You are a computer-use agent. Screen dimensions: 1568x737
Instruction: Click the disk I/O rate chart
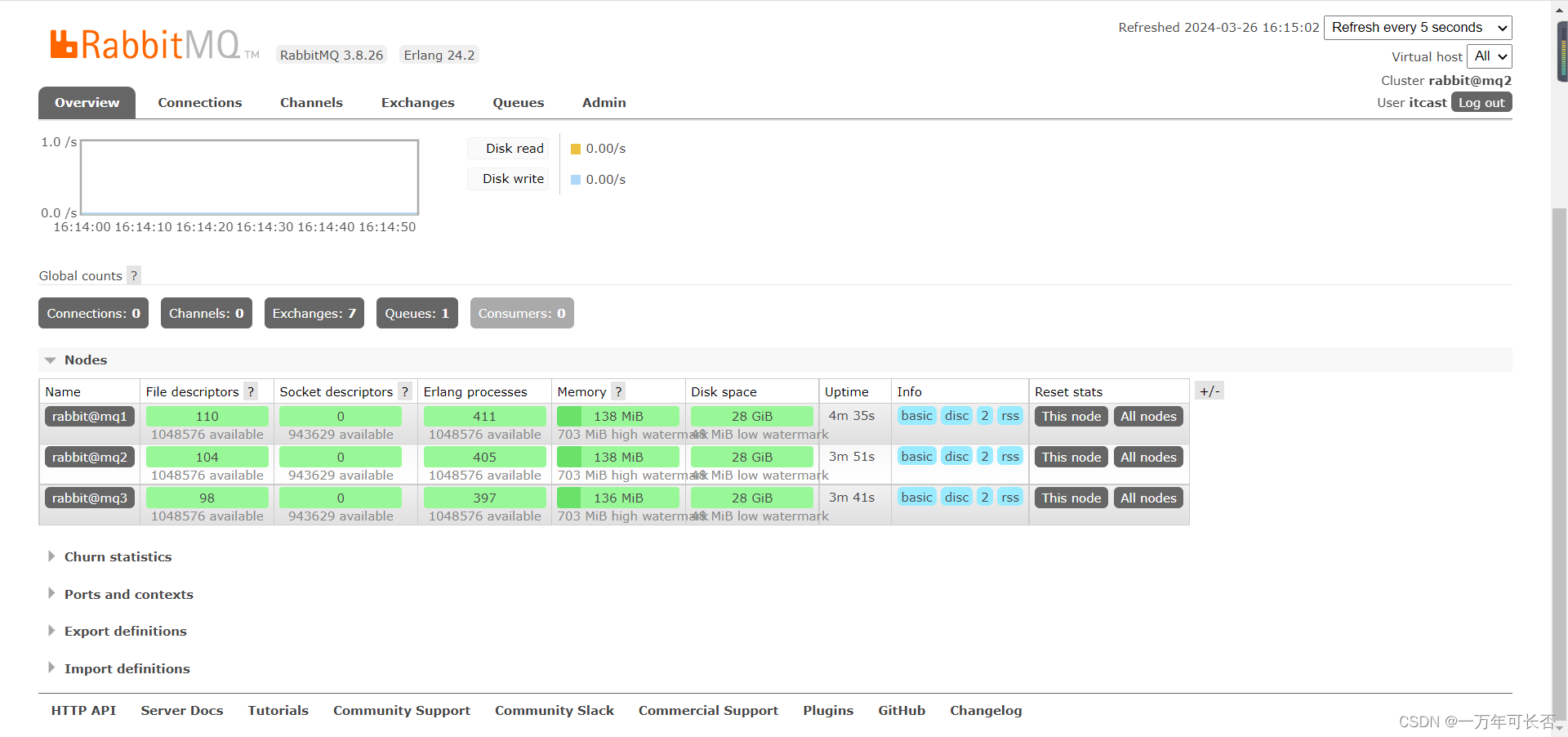pyautogui.click(x=249, y=177)
